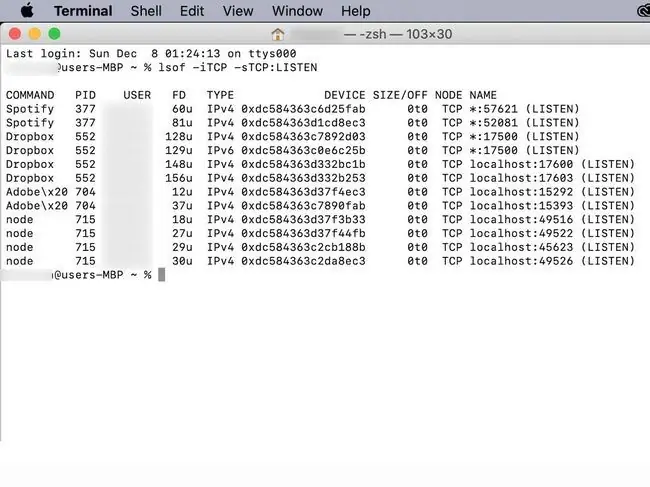This screenshot has width=650, height=487.
Task: Click Dropbox in the 128u row
Action: pos(30,136)
